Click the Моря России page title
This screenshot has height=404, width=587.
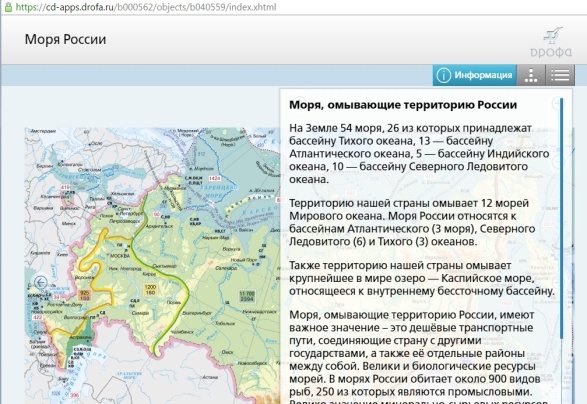pos(66,39)
